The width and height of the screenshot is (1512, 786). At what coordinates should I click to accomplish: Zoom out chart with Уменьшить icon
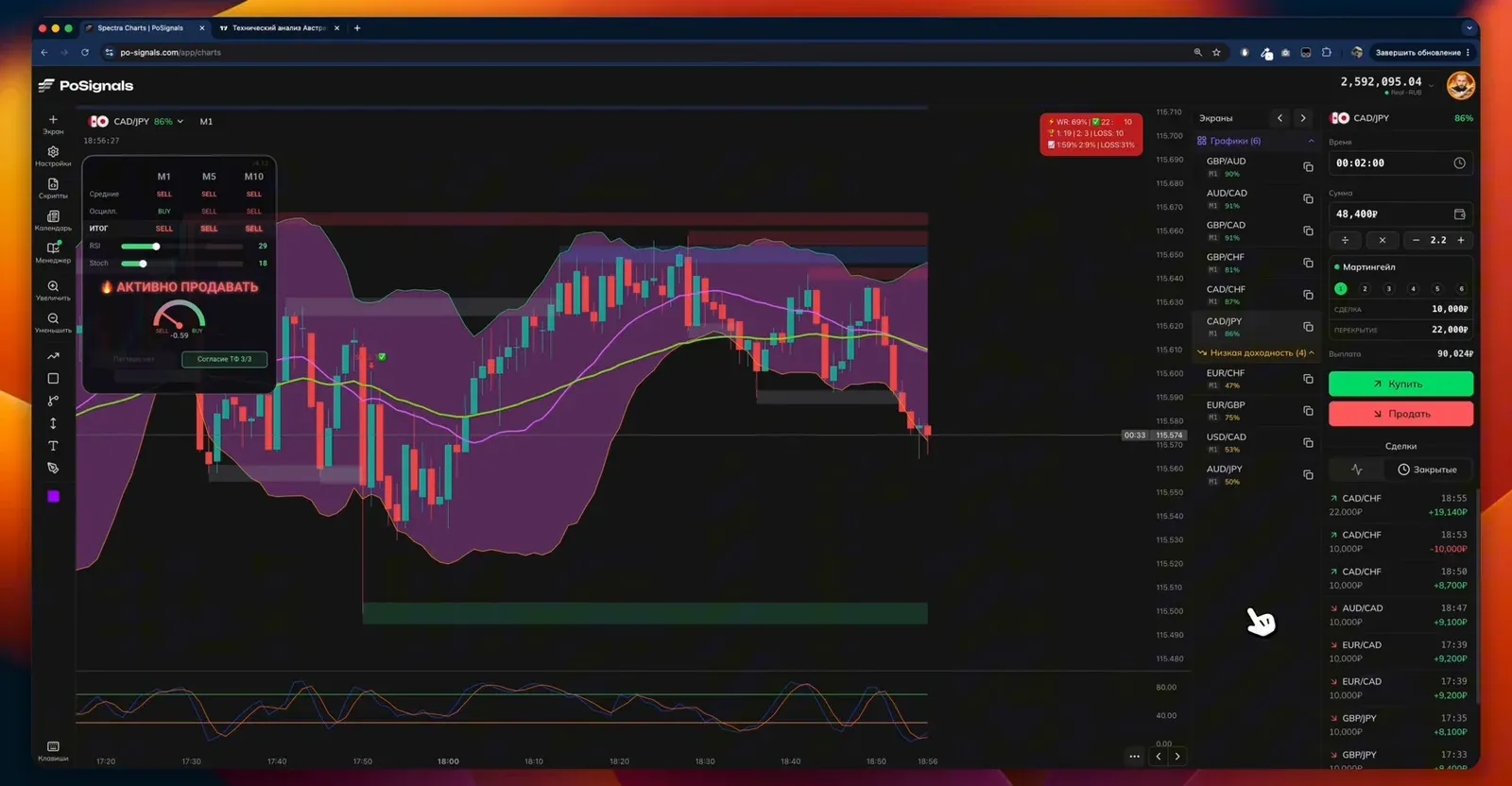coord(53,318)
